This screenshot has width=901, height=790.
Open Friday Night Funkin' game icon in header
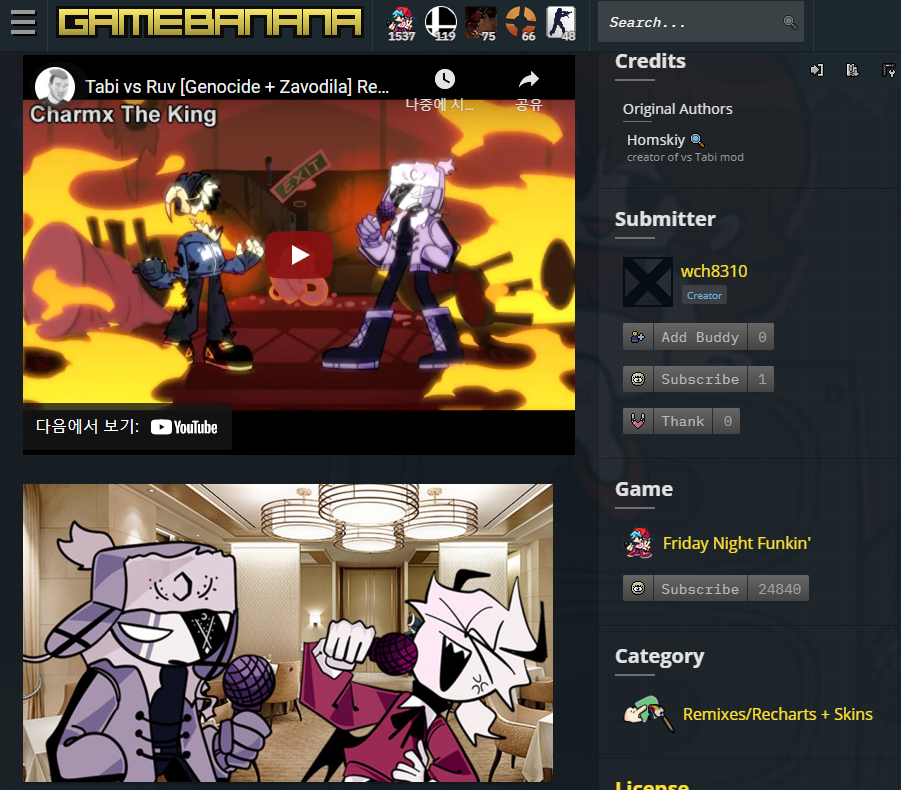(401, 24)
